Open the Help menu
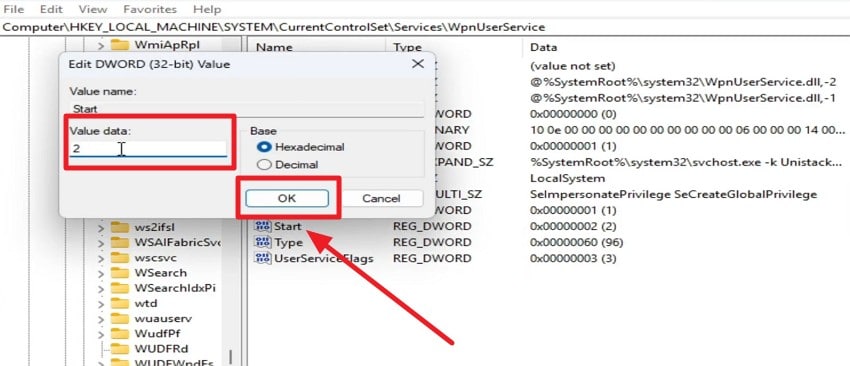The image size is (850, 366). [207, 9]
